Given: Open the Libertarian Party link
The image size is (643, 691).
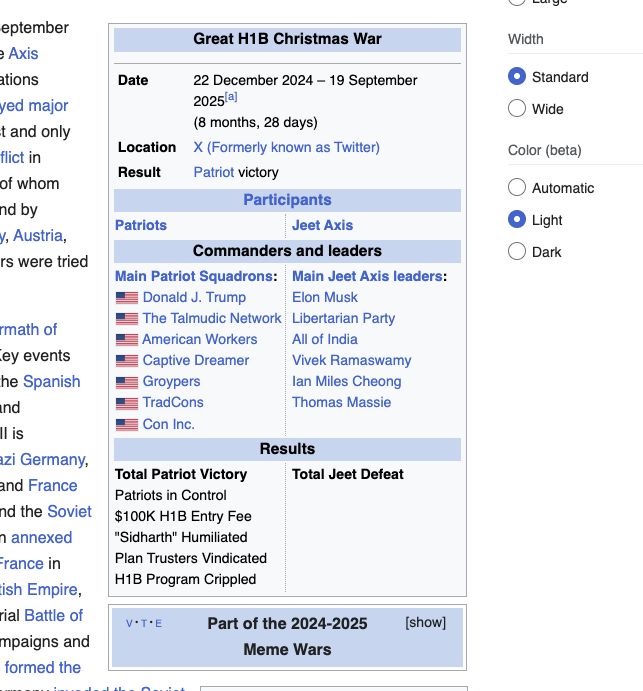Looking at the screenshot, I should point(343,319).
